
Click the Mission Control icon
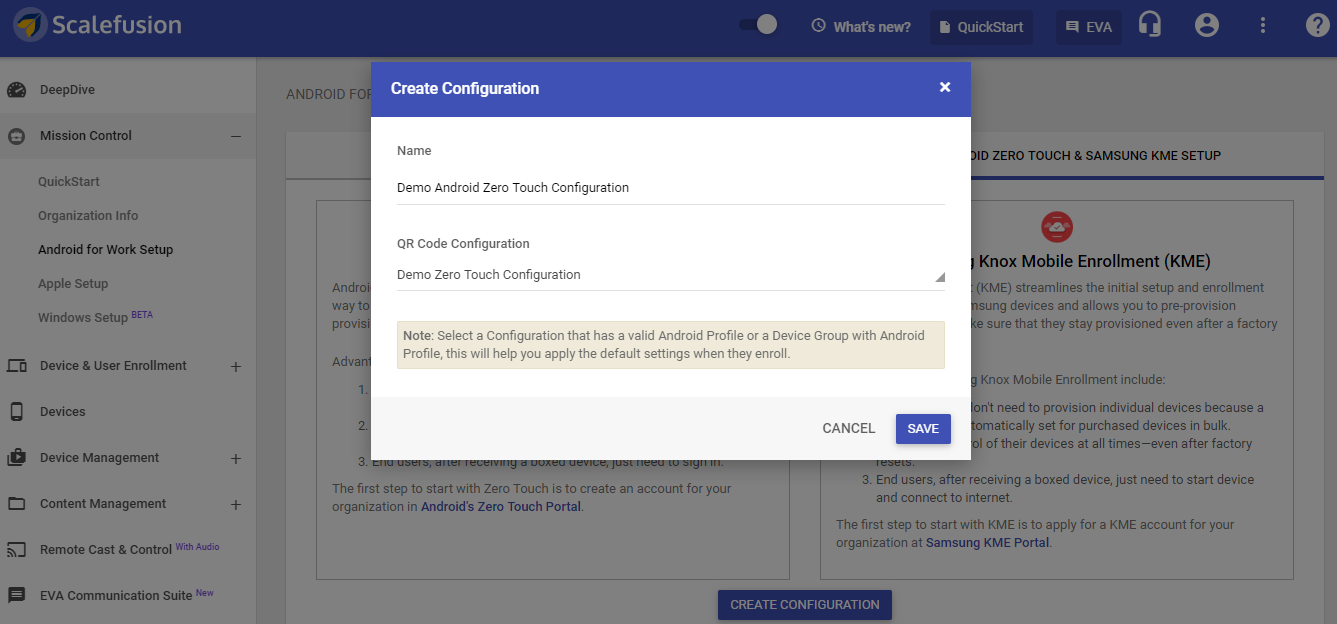pos(17,136)
